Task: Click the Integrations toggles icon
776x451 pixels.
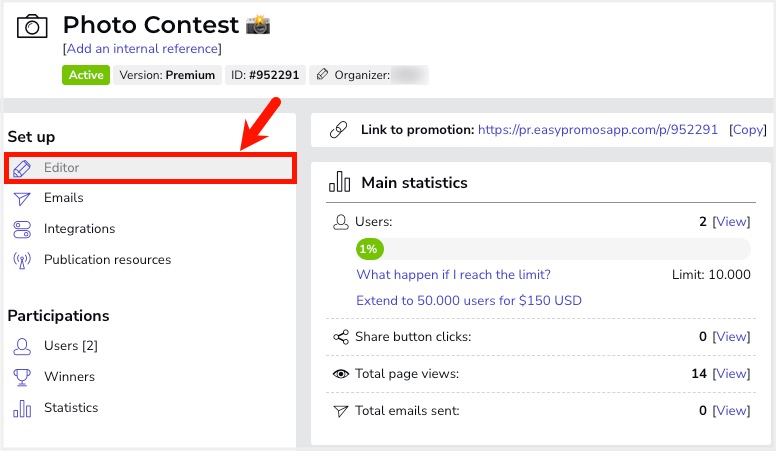Action: pos(22,229)
